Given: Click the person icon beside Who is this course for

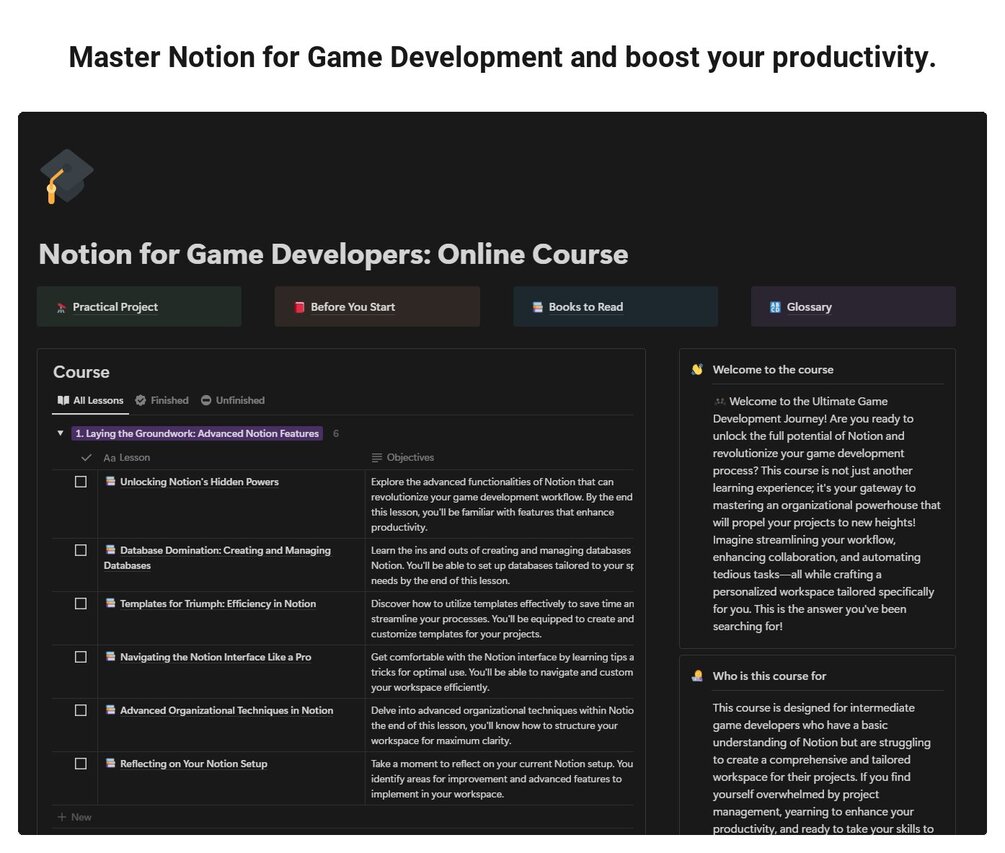Looking at the screenshot, I should pos(697,675).
